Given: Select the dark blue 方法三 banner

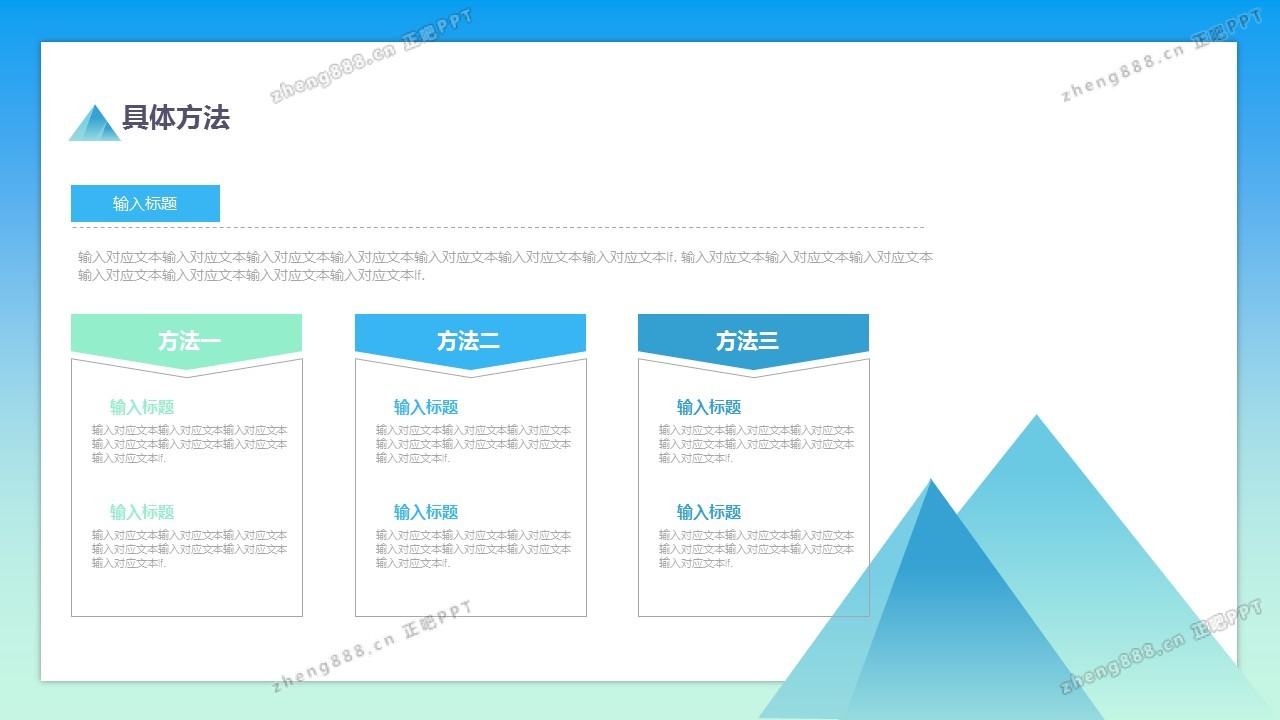Looking at the screenshot, I should (x=753, y=340).
